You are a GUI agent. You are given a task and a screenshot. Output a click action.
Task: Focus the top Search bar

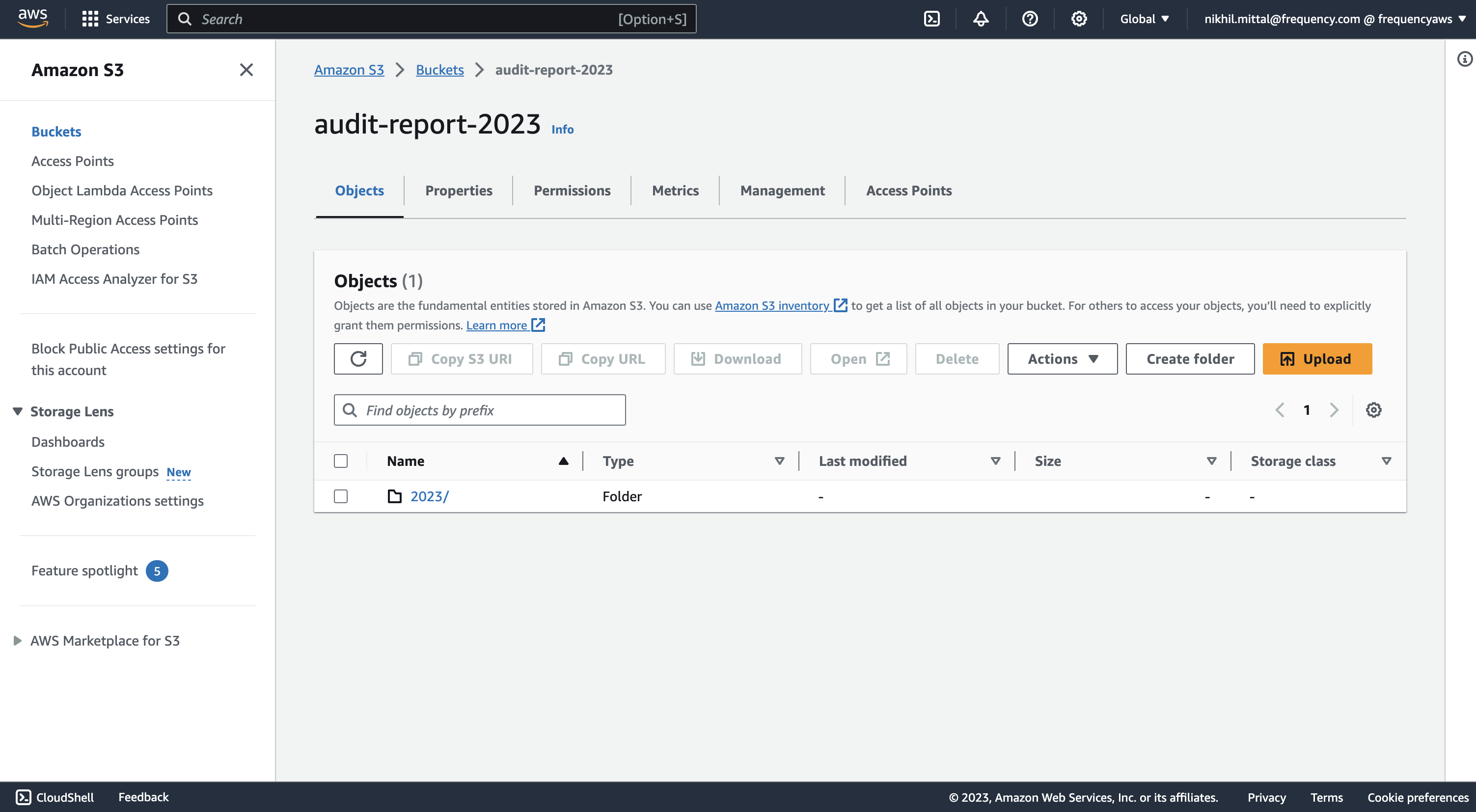(x=431, y=19)
